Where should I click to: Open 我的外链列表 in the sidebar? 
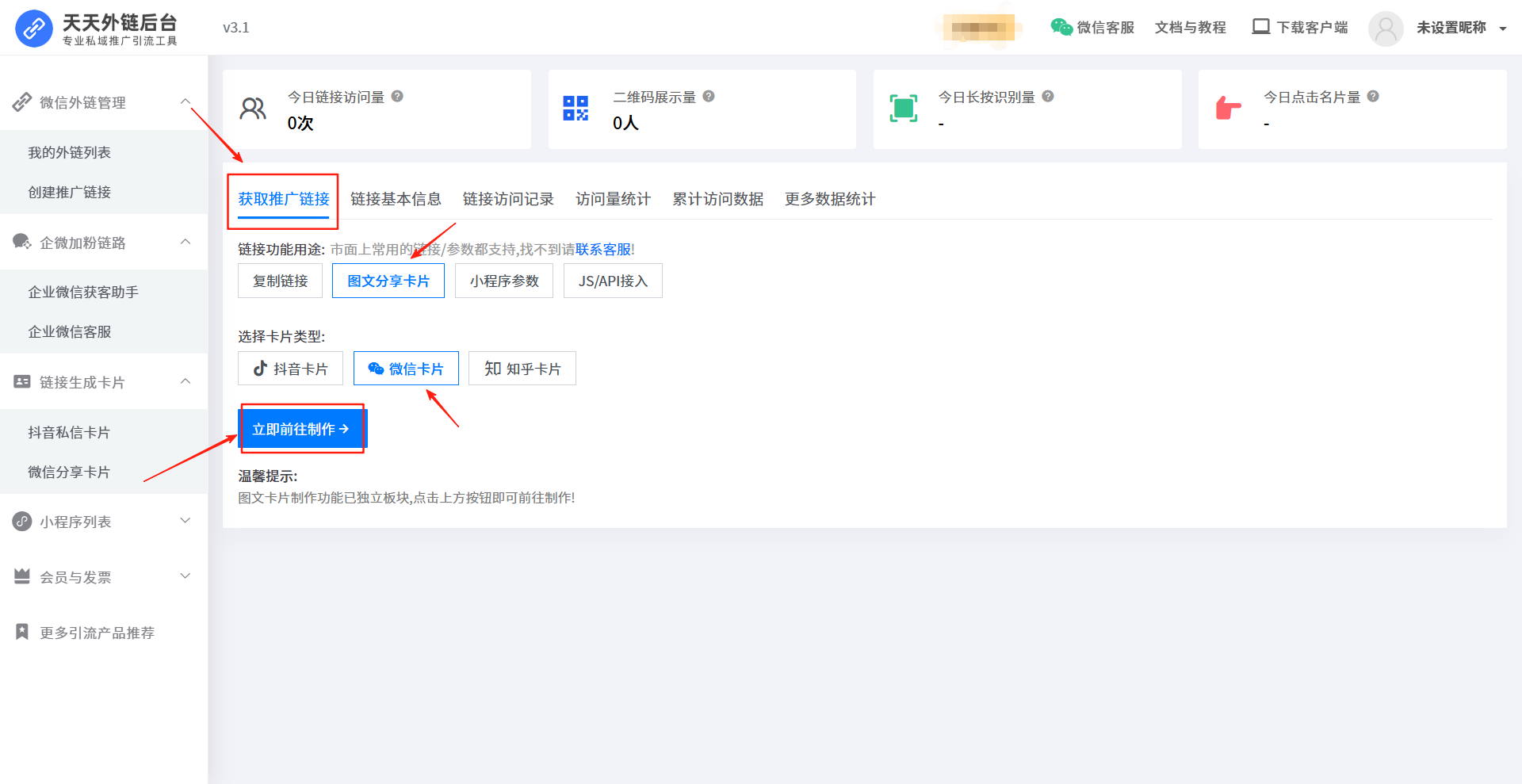70,152
